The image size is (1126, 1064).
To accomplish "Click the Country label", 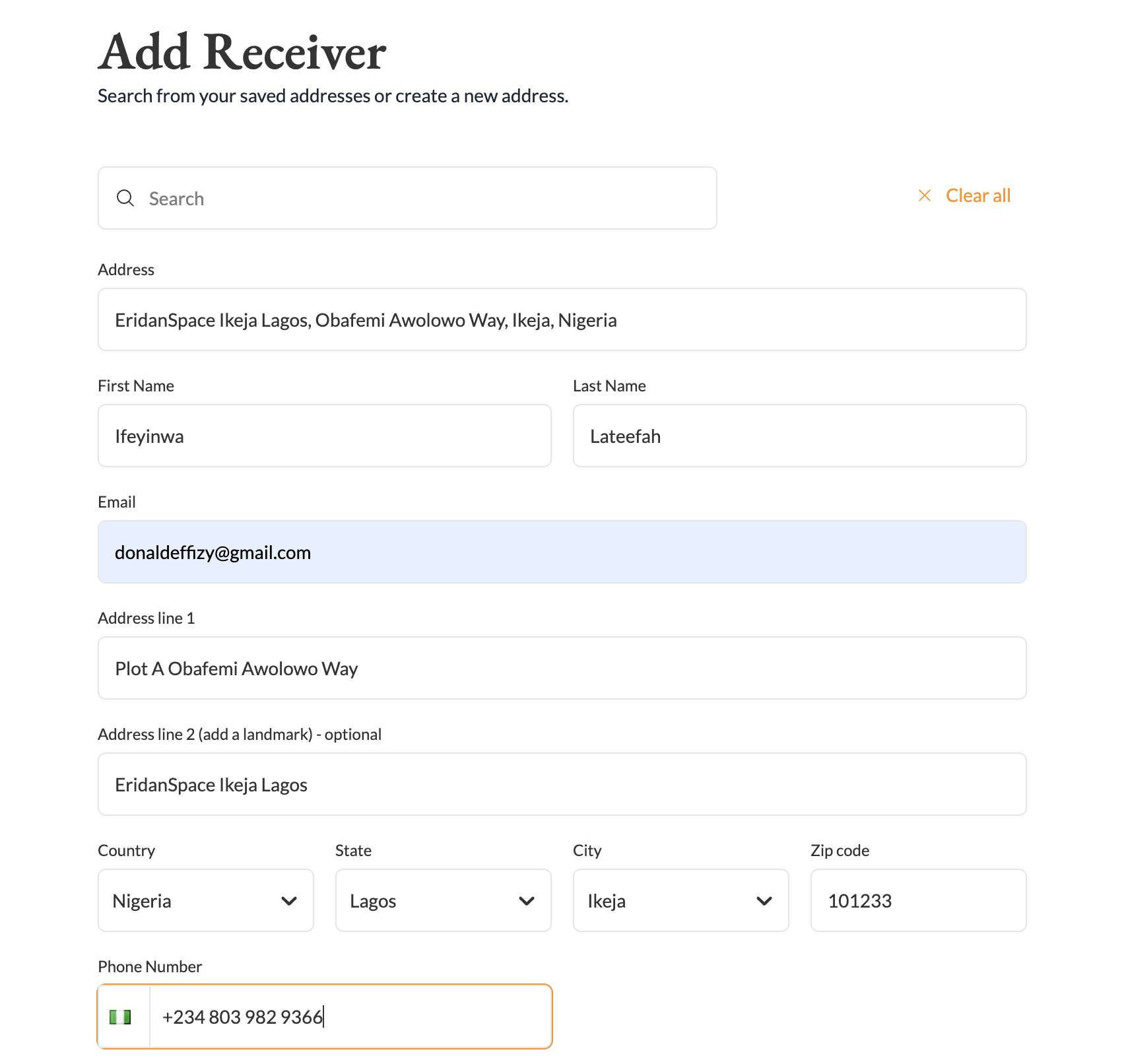I will tap(127, 850).
